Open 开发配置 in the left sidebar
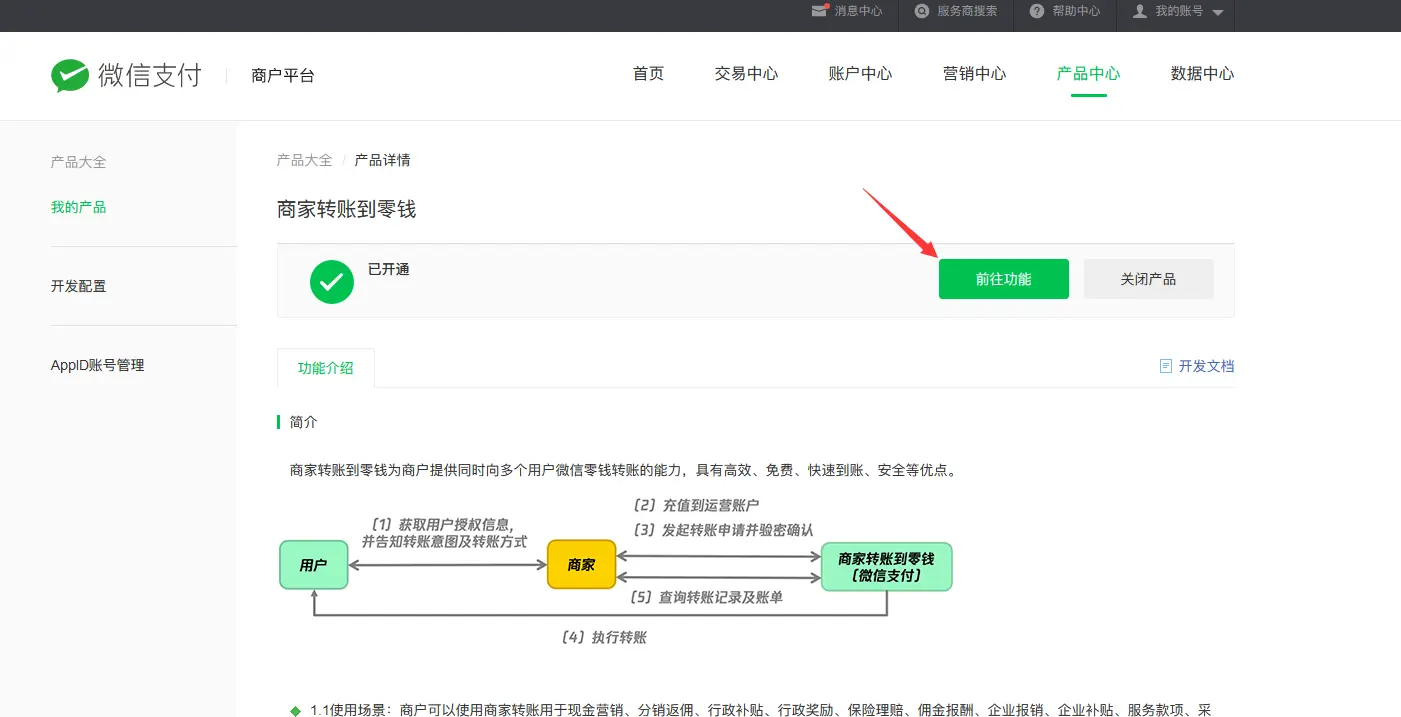 click(78, 286)
